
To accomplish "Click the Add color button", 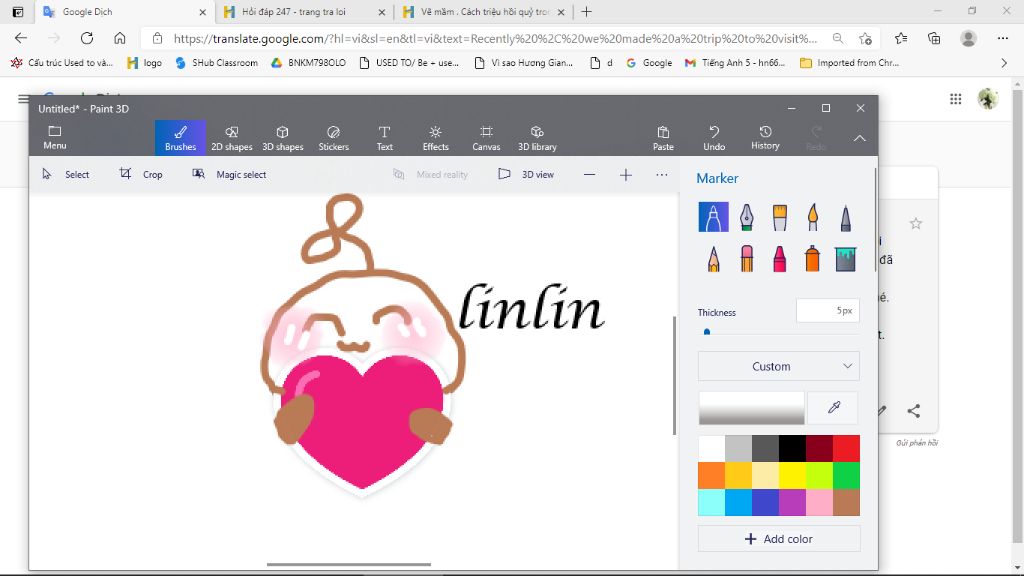I will click(x=778, y=539).
